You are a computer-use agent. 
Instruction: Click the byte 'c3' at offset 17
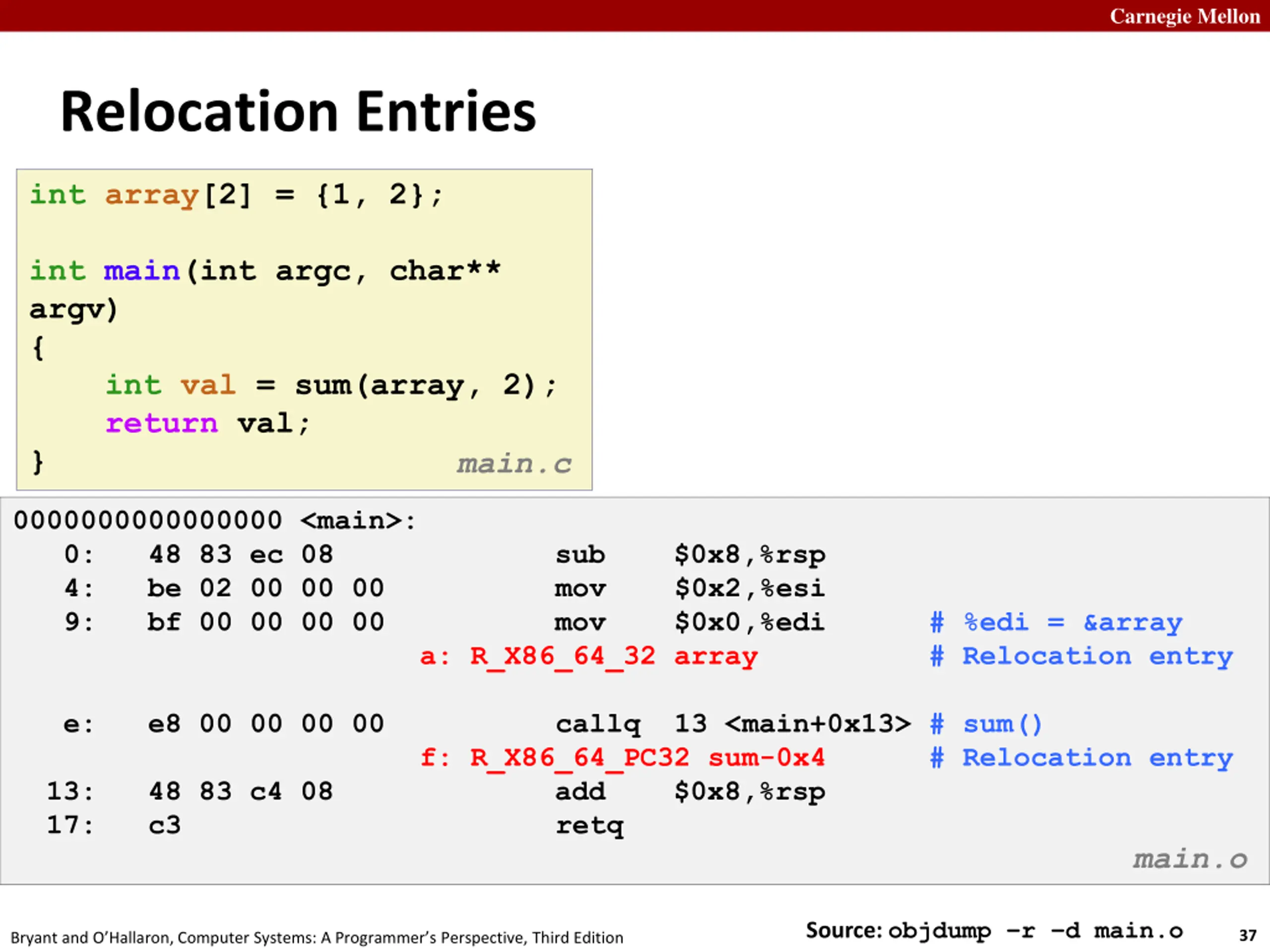click(x=164, y=826)
